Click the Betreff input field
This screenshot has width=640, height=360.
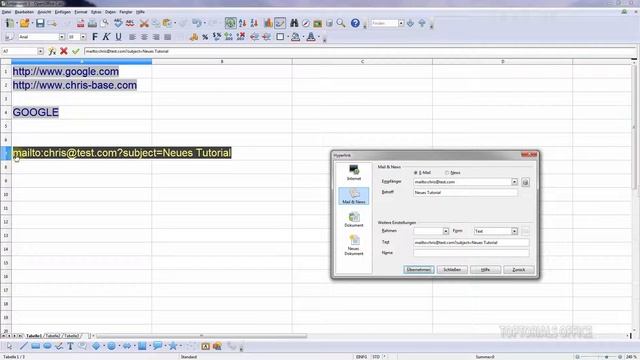[x=465, y=192]
